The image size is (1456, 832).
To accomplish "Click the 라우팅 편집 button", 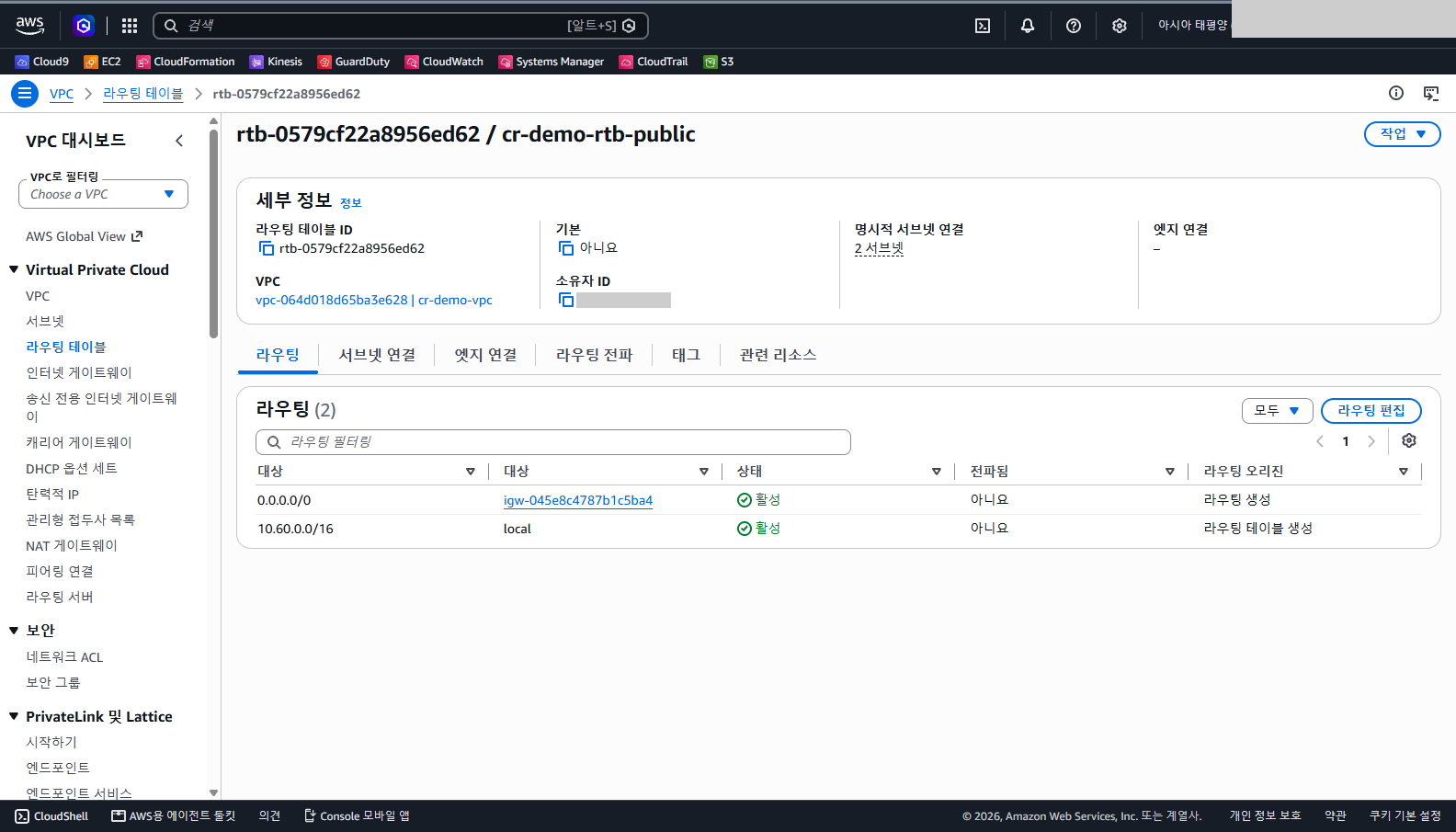I will tap(1371, 411).
